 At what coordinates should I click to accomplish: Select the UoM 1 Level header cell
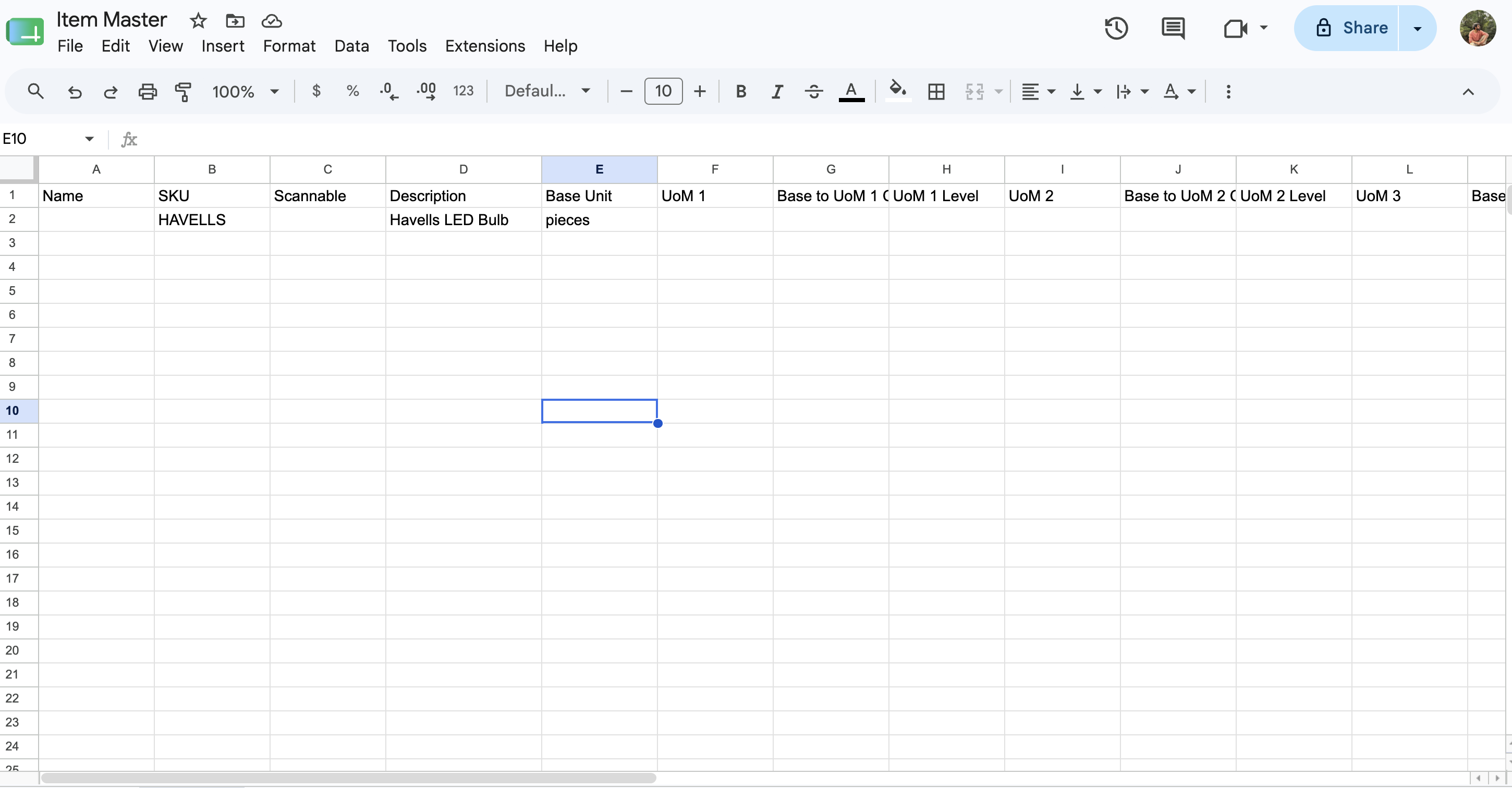946,195
